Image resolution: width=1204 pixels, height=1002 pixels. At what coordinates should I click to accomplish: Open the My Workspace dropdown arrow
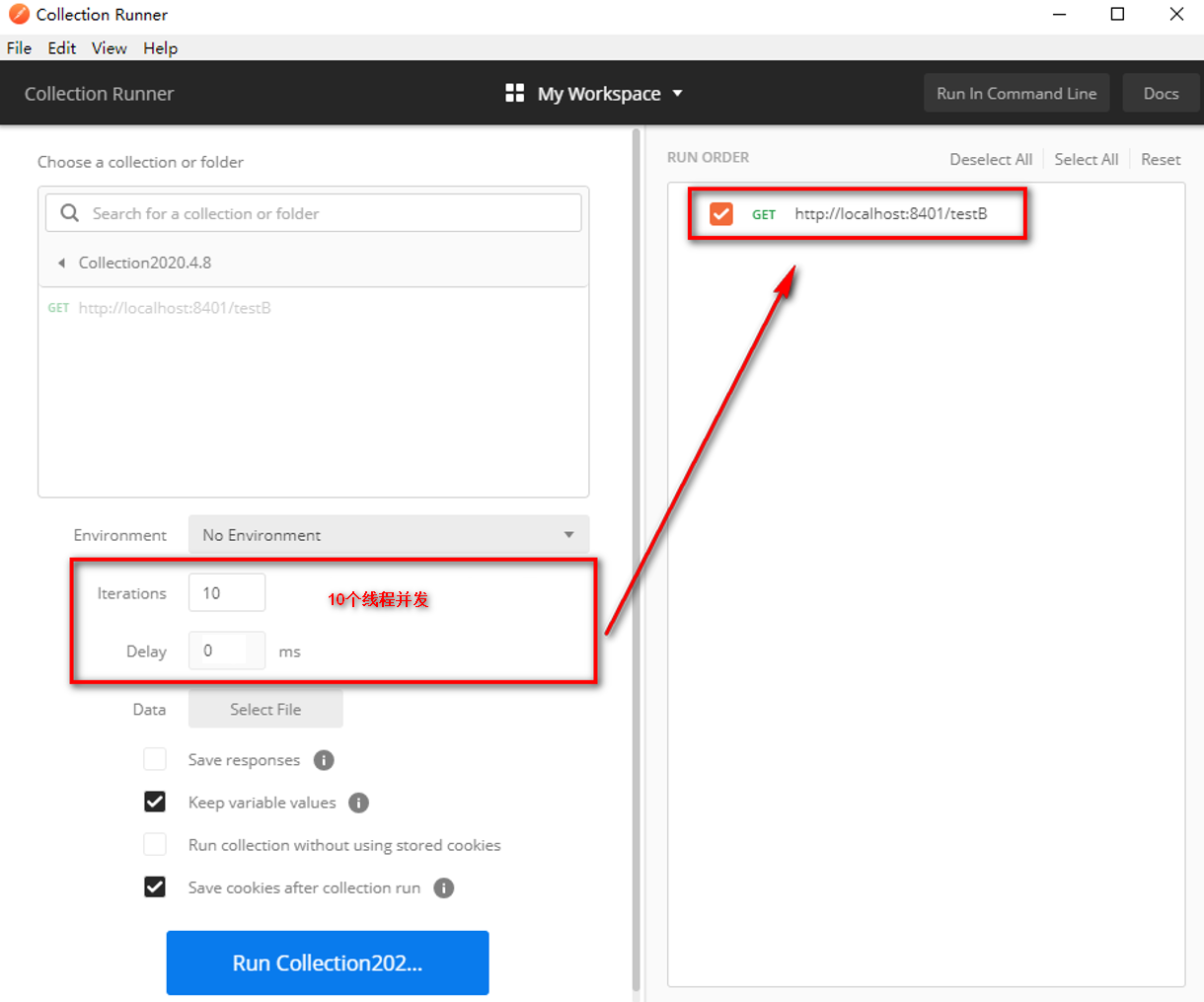(x=677, y=93)
